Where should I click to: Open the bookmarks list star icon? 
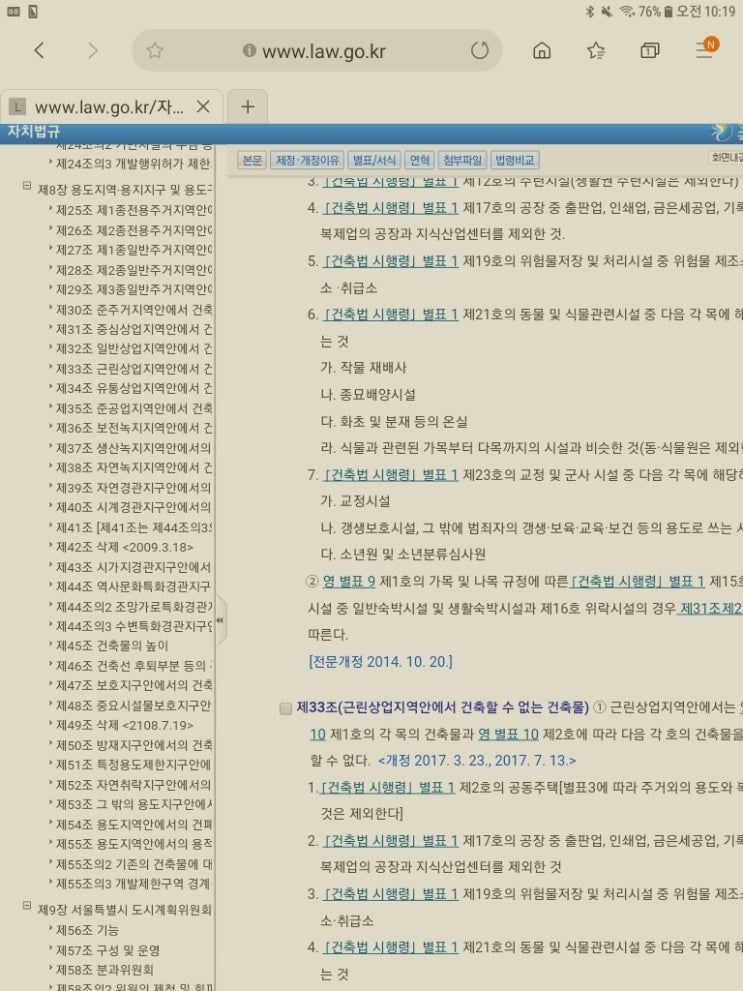pyautogui.click(x=596, y=51)
